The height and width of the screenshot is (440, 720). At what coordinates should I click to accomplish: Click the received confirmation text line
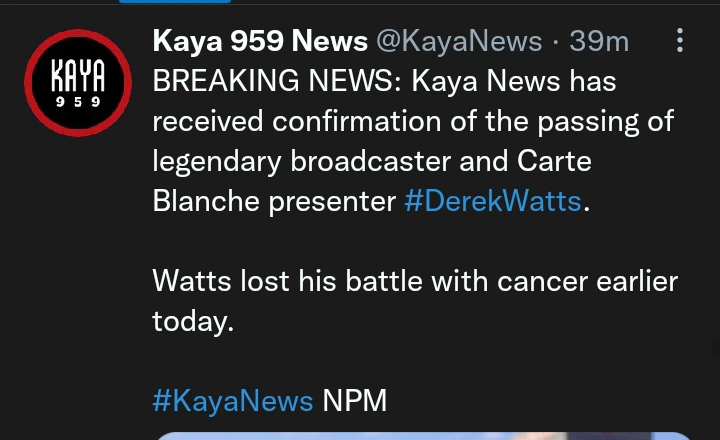[x=413, y=122]
